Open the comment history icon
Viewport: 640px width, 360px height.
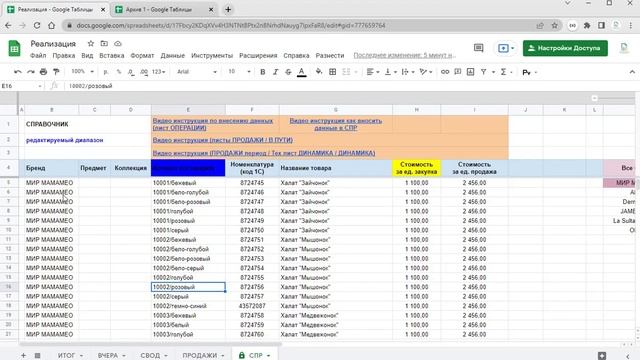tap(478, 48)
